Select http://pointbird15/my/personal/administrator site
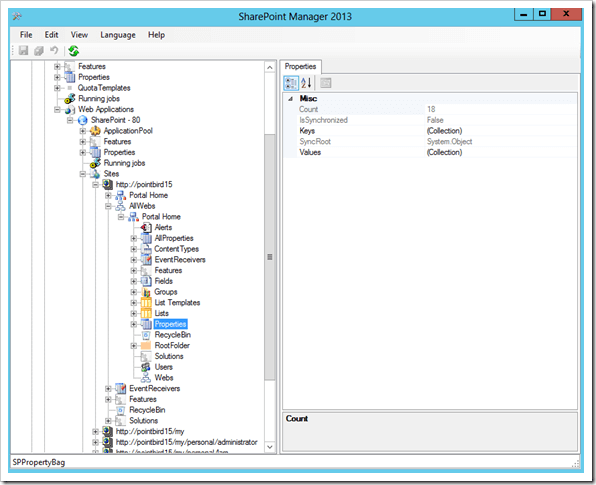 pyautogui.click(x=186, y=442)
